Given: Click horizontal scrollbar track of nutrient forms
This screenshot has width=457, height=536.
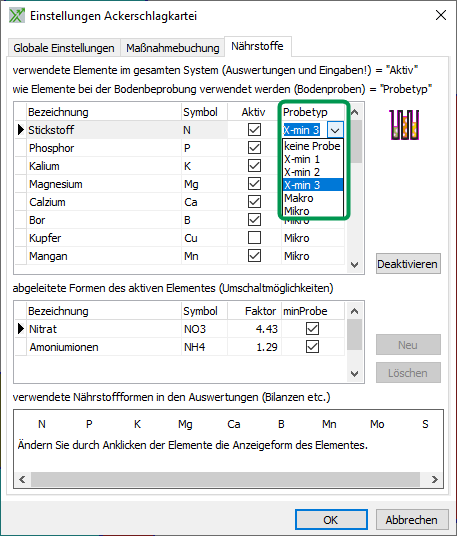Looking at the screenshot, I should [225, 479].
